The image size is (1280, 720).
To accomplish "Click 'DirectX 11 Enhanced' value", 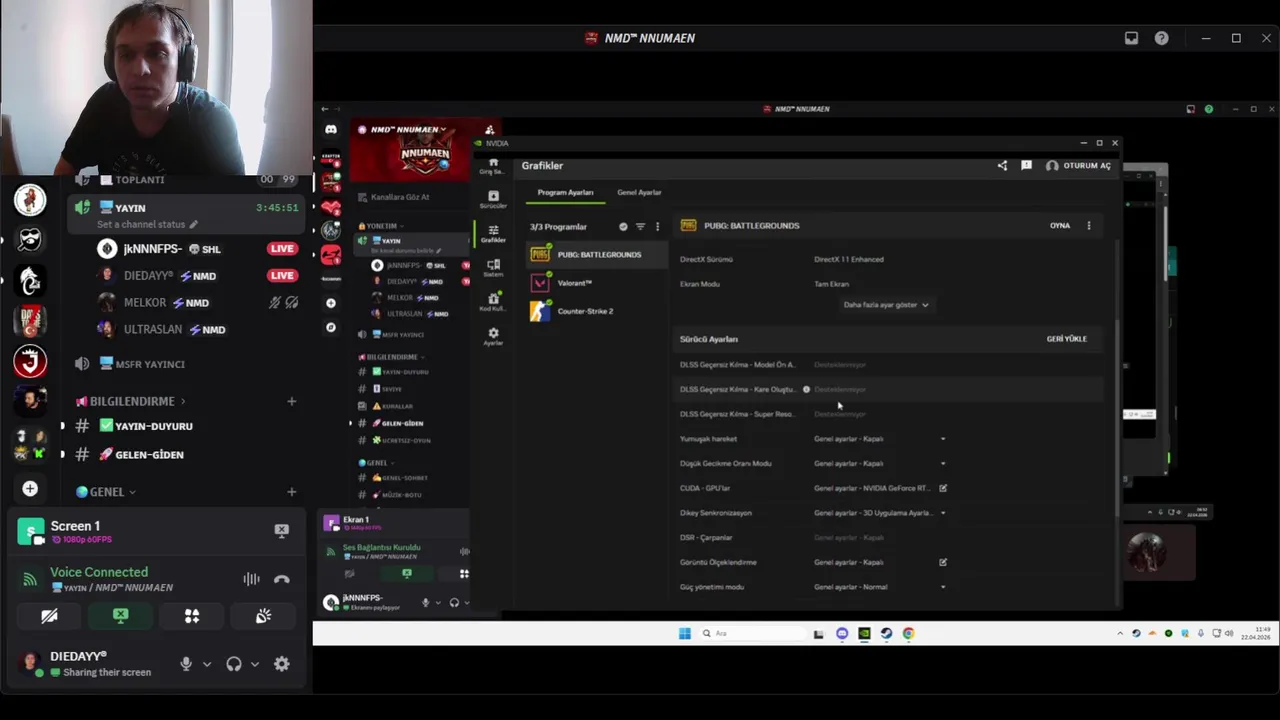I will (848, 259).
